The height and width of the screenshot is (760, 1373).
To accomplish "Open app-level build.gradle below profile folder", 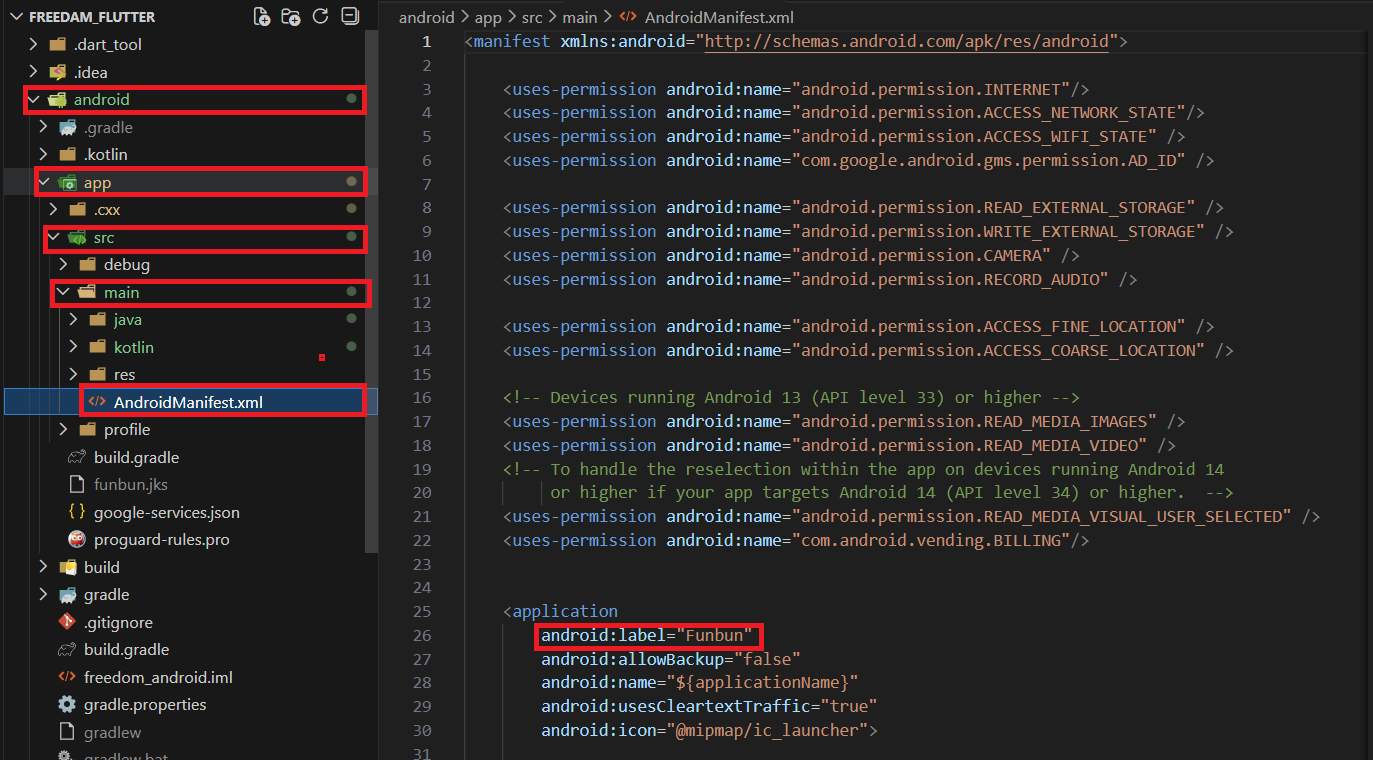I will coord(136,457).
